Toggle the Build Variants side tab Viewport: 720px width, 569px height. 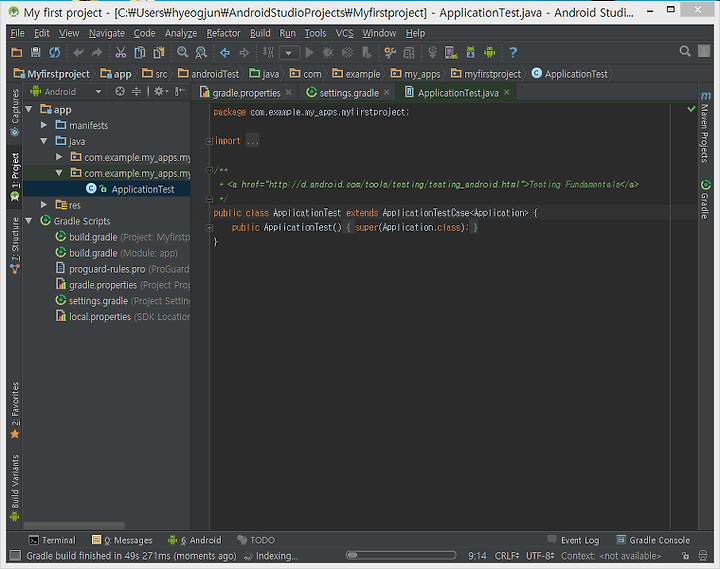point(15,488)
